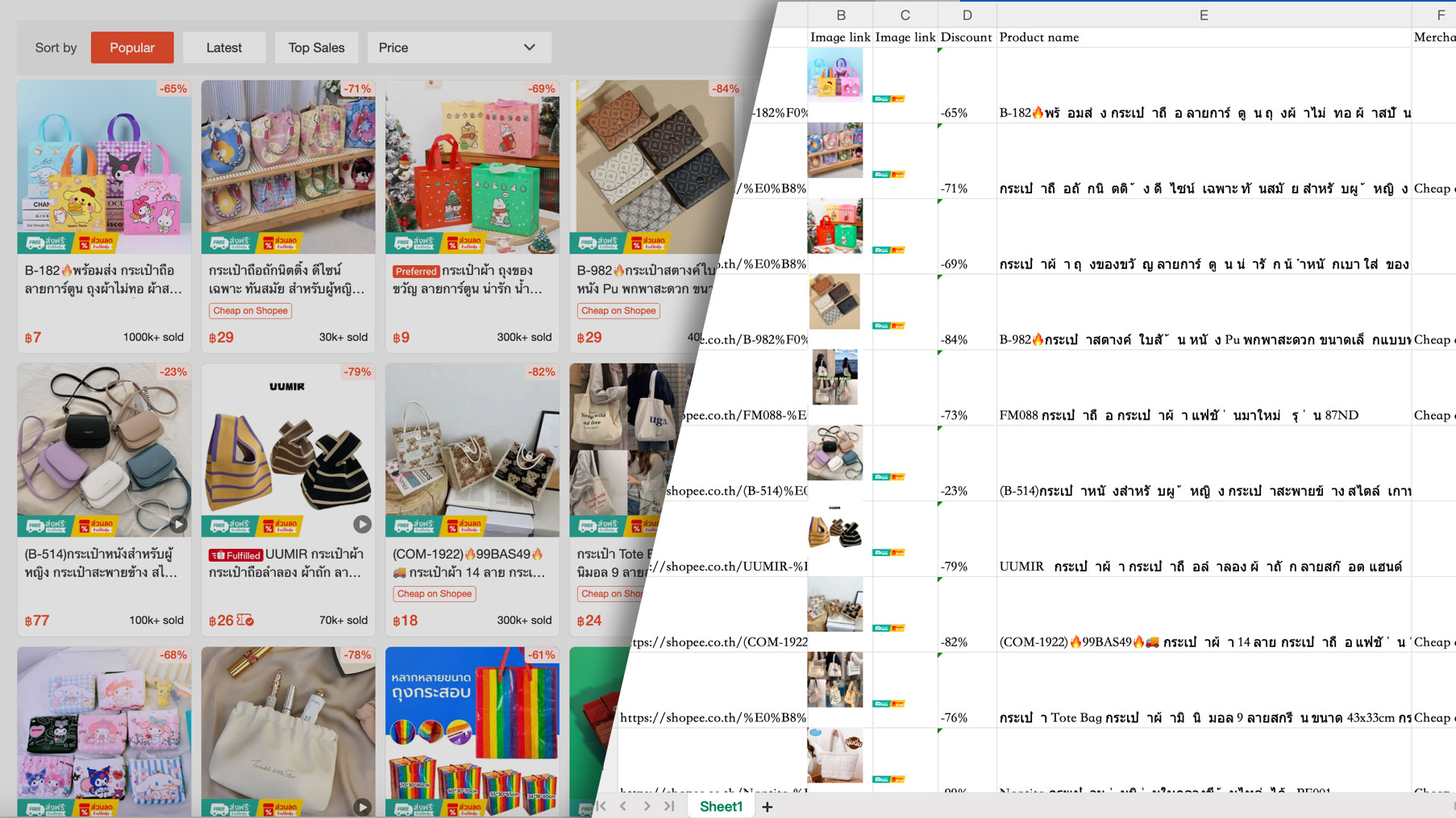
Task: Click Cheap on Shopee tag under COM-1922 bag
Action: pos(435,594)
